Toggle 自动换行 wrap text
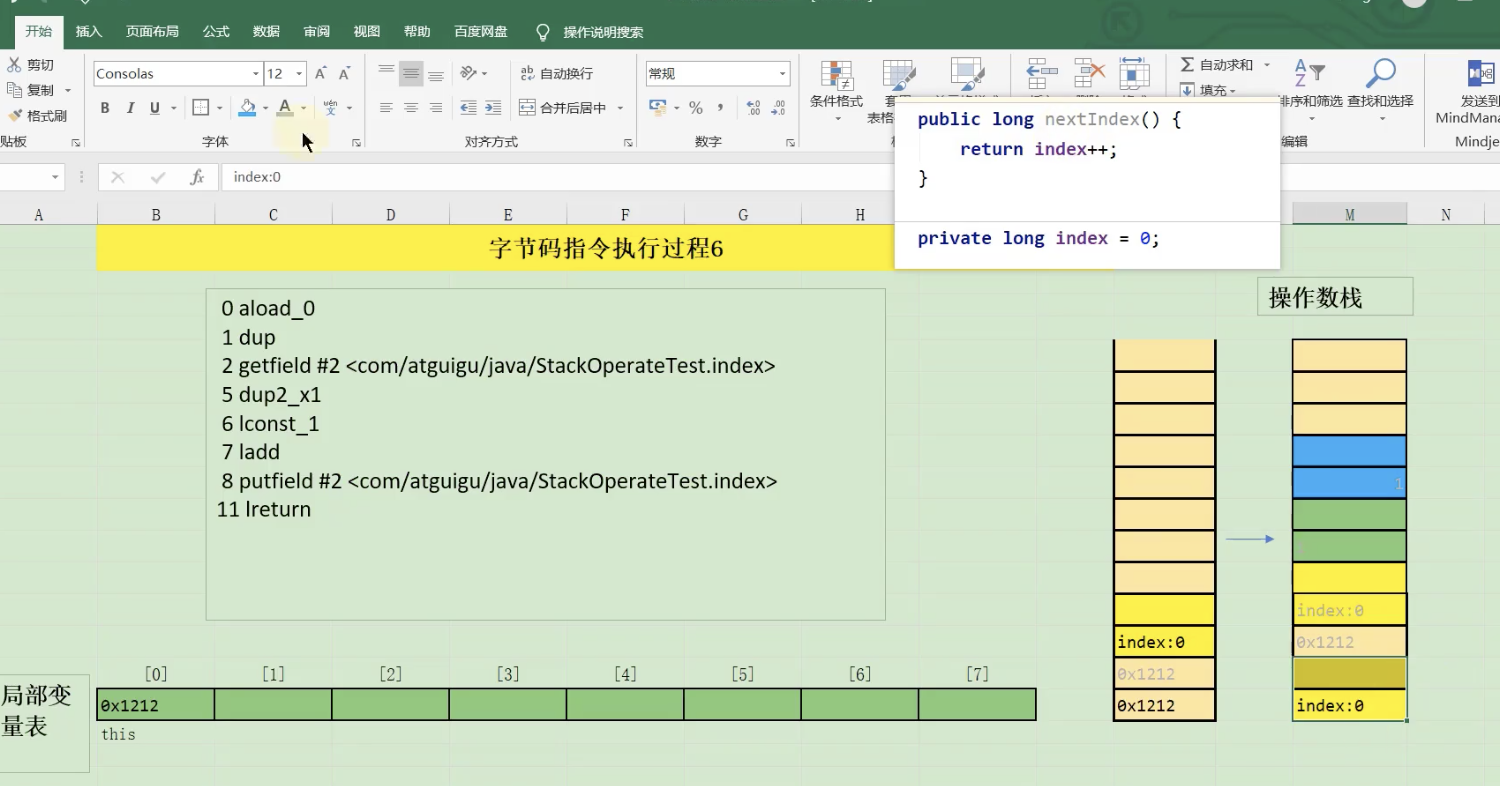Image resolution: width=1500 pixels, height=786 pixels. pos(556,73)
